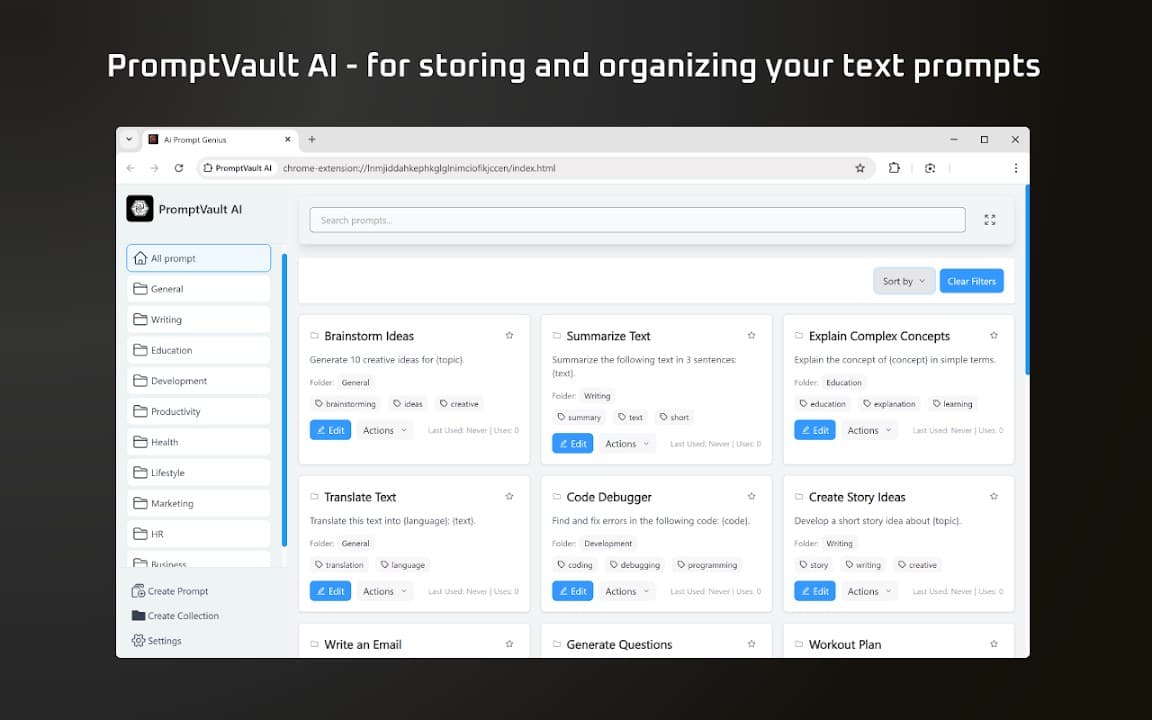Click the programming tag
Viewport: 1152px width, 720px height.
click(707, 564)
